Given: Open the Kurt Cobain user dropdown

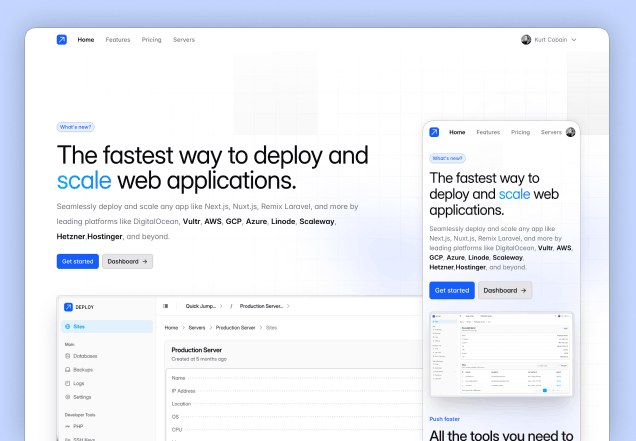Looking at the screenshot, I should pos(549,40).
